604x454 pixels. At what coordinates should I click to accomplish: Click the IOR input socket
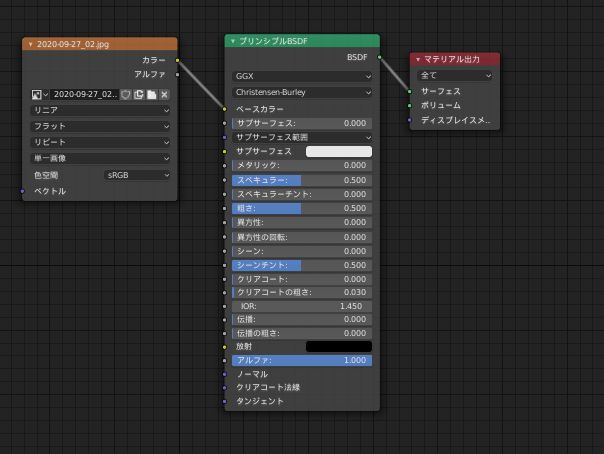pos(225,306)
